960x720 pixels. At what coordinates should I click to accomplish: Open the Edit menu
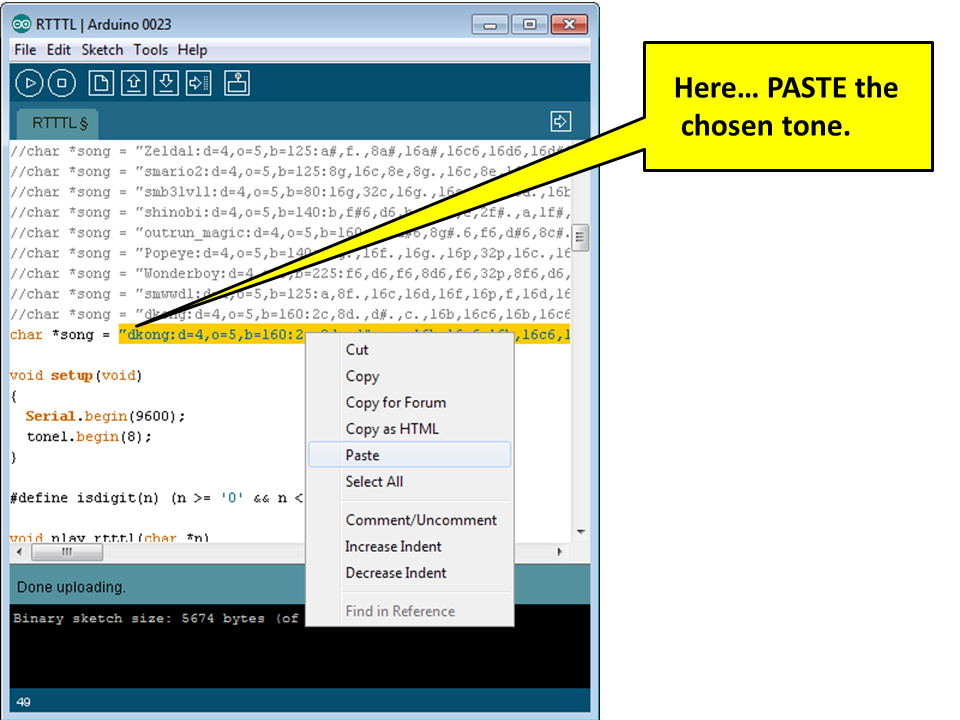click(59, 50)
